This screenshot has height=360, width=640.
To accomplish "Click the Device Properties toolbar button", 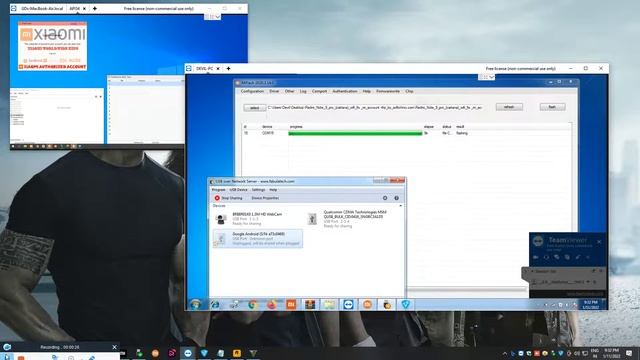I will (x=265, y=198).
